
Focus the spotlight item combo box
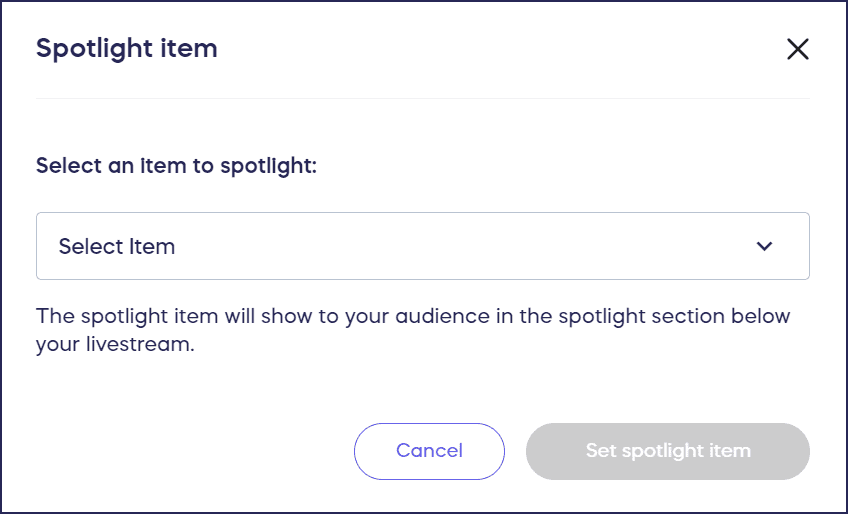point(422,246)
